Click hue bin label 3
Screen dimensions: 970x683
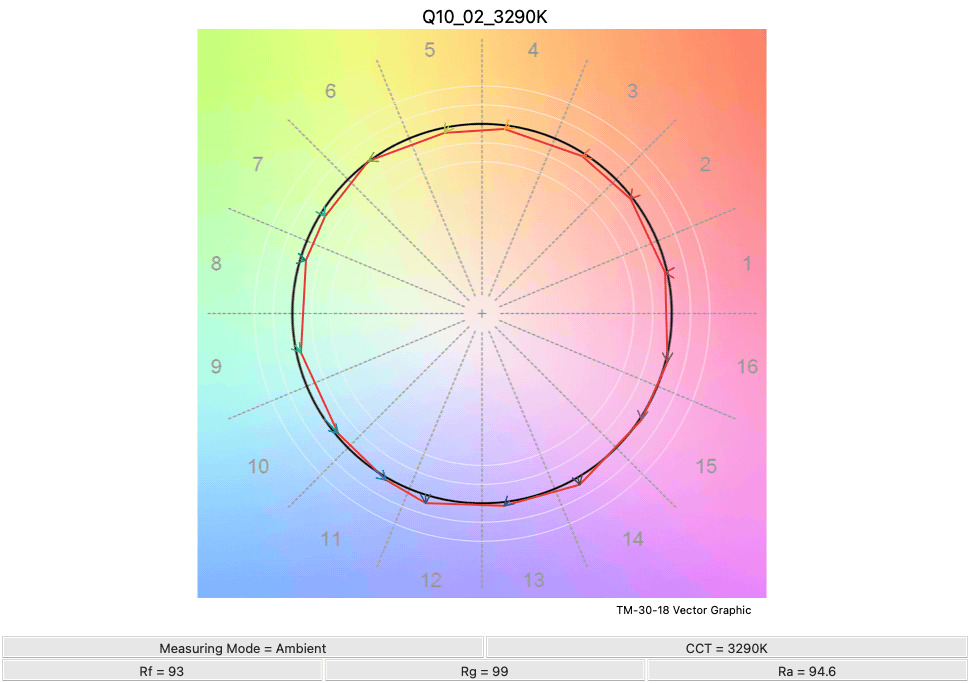632,91
